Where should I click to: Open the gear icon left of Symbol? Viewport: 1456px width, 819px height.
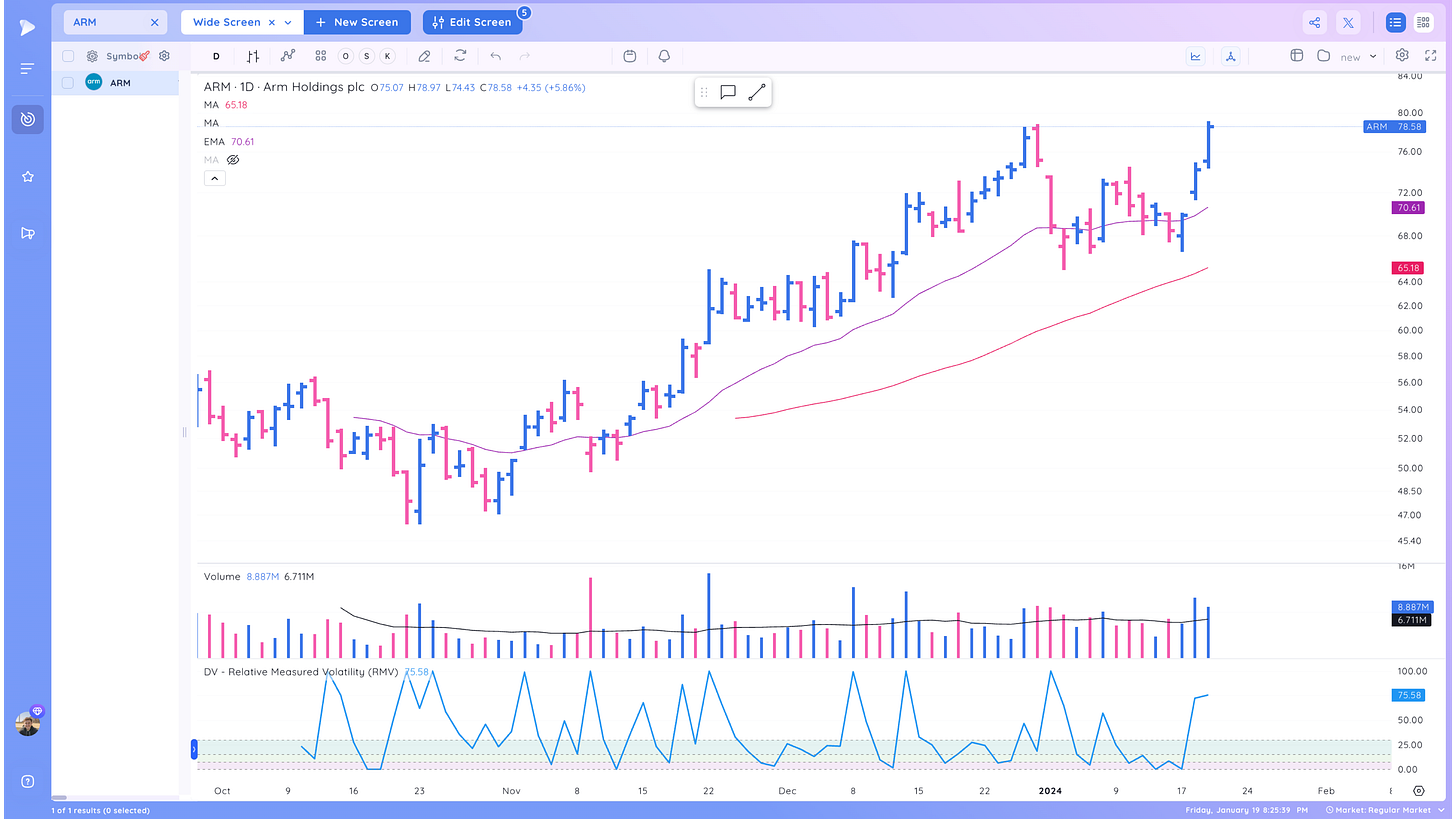92,56
